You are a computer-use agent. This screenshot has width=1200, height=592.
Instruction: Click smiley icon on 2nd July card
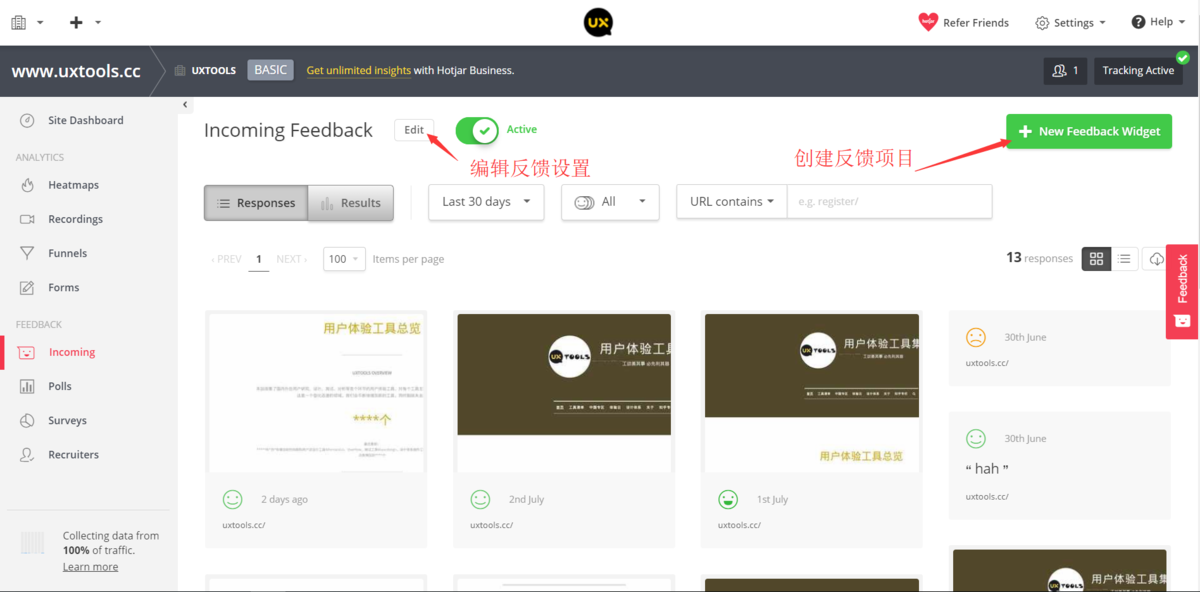coord(480,499)
